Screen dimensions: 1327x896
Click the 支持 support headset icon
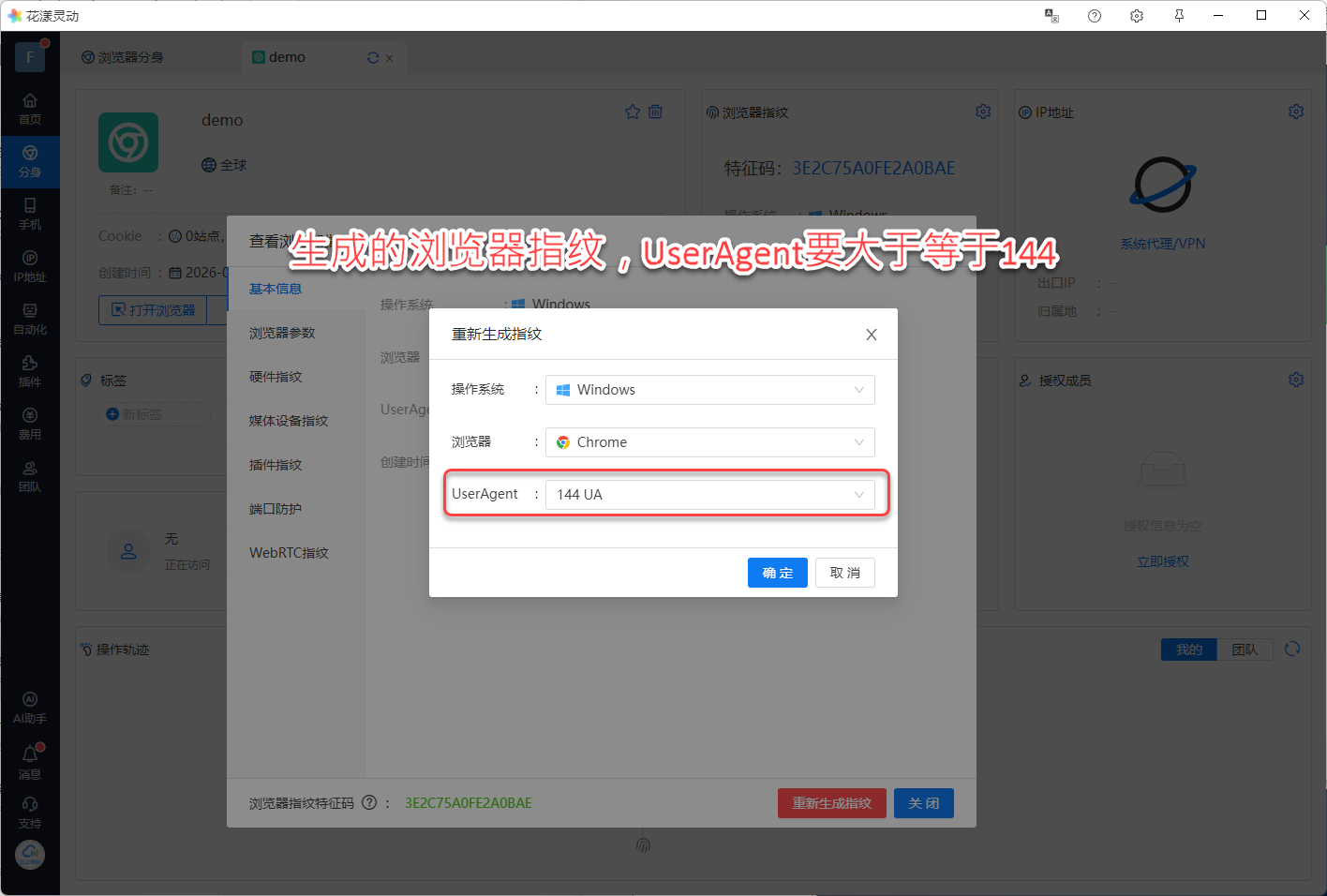[x=30, y=812]
